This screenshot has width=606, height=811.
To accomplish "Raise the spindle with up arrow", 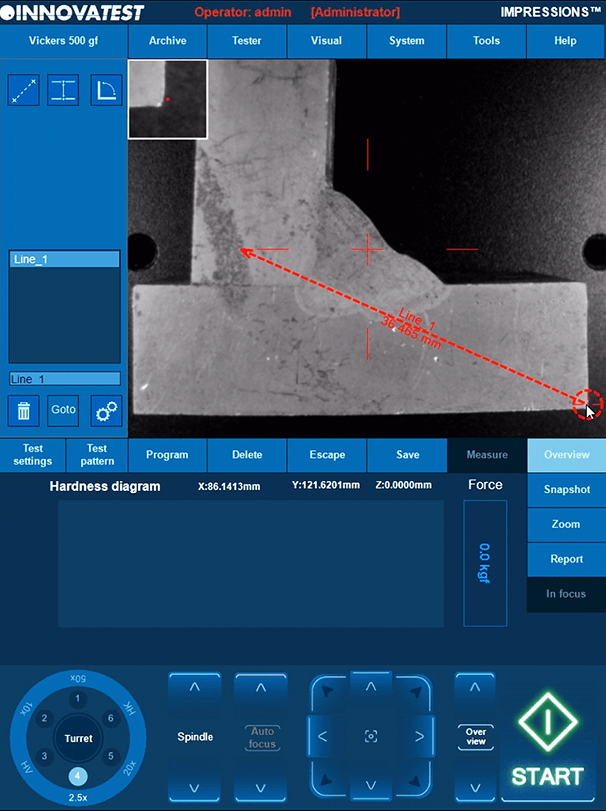I will click(x=195, y=688).
